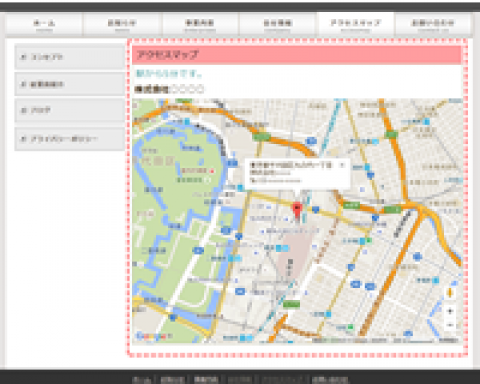Click the teal 駅から text under heading
The height and width of the screenshot is (384, 480).
(x=169, y=73)
